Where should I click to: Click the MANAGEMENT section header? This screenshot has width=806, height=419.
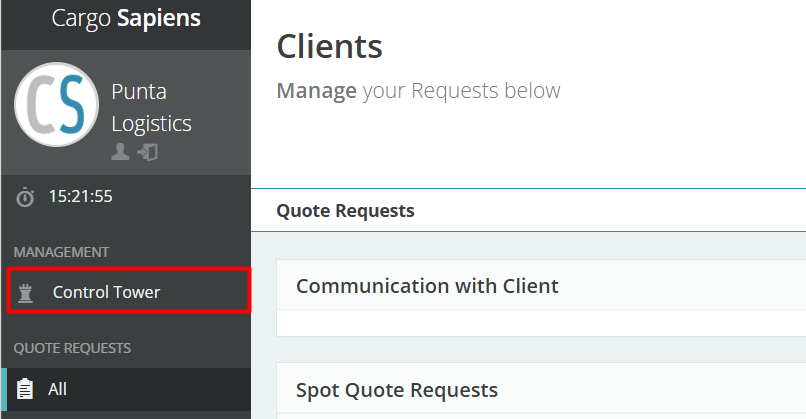pyautogui.click(x=61, y=252)
